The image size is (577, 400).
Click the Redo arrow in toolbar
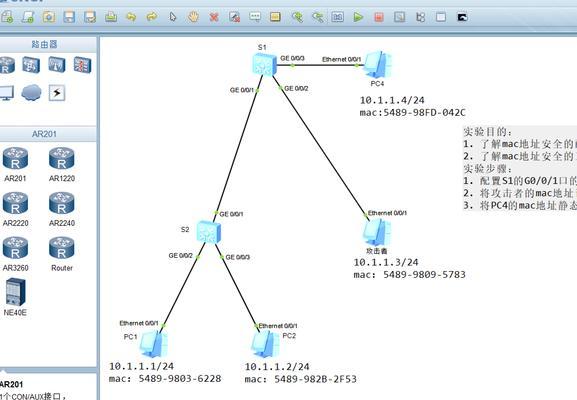coord(152,17)
